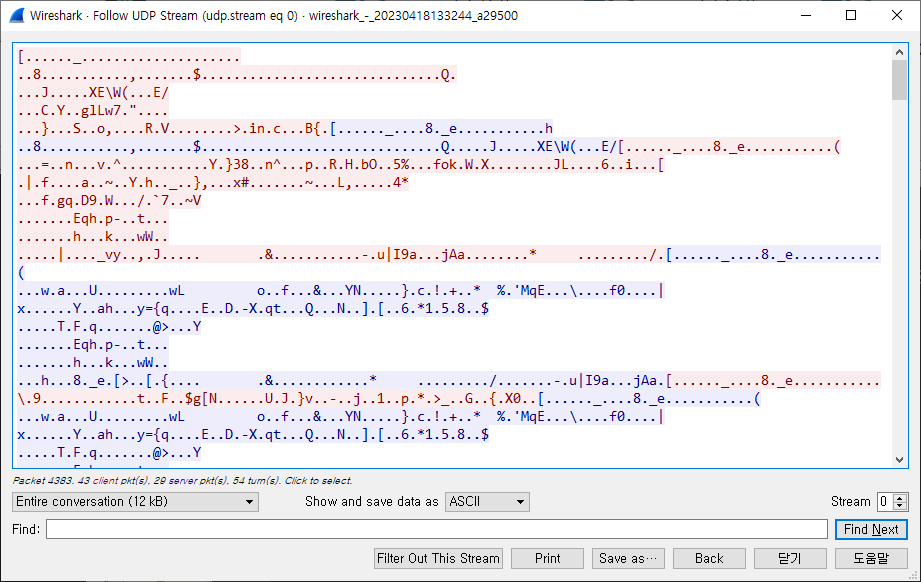
Task: Click stream line '...C.Y..glLw7."....'
Action: click(93, 110)
